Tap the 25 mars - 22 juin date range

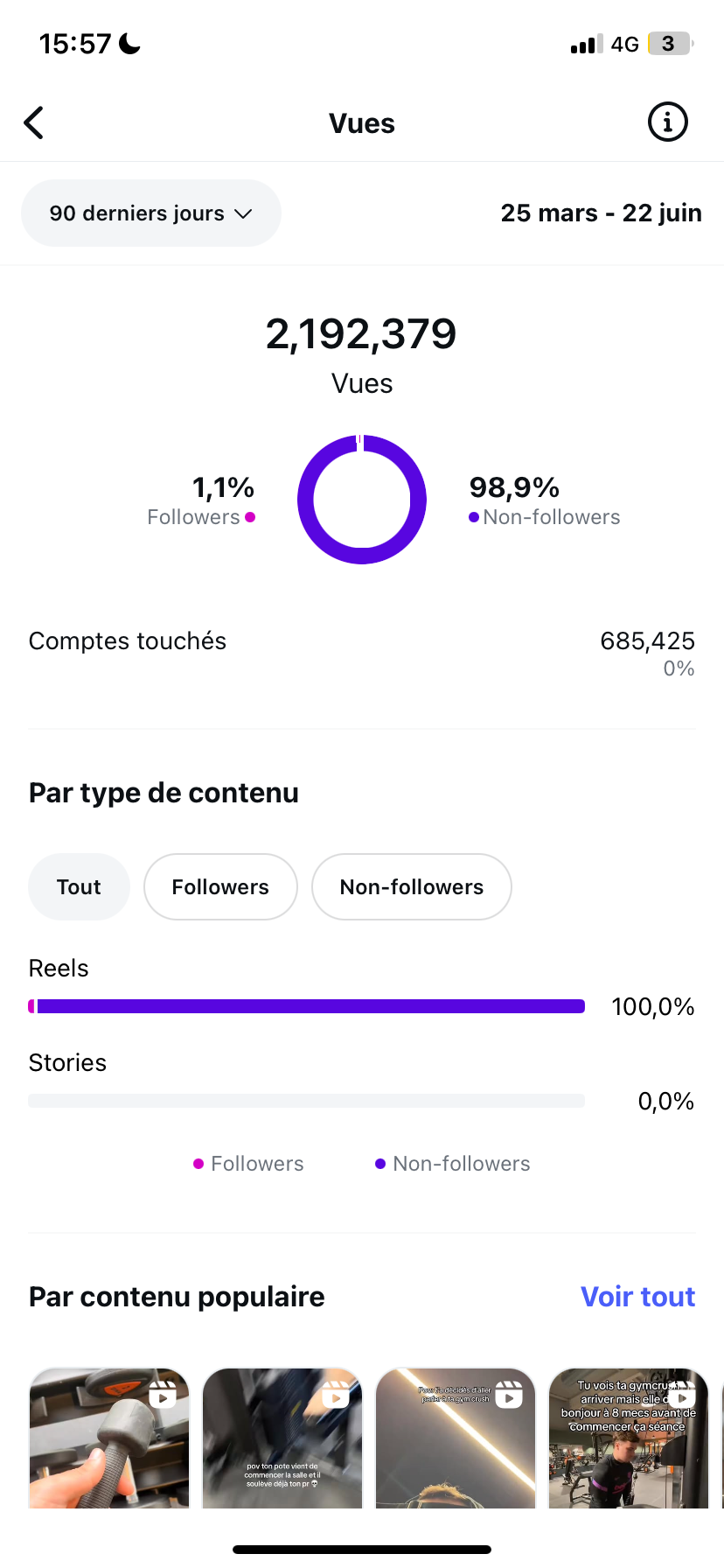pos(602,213)
